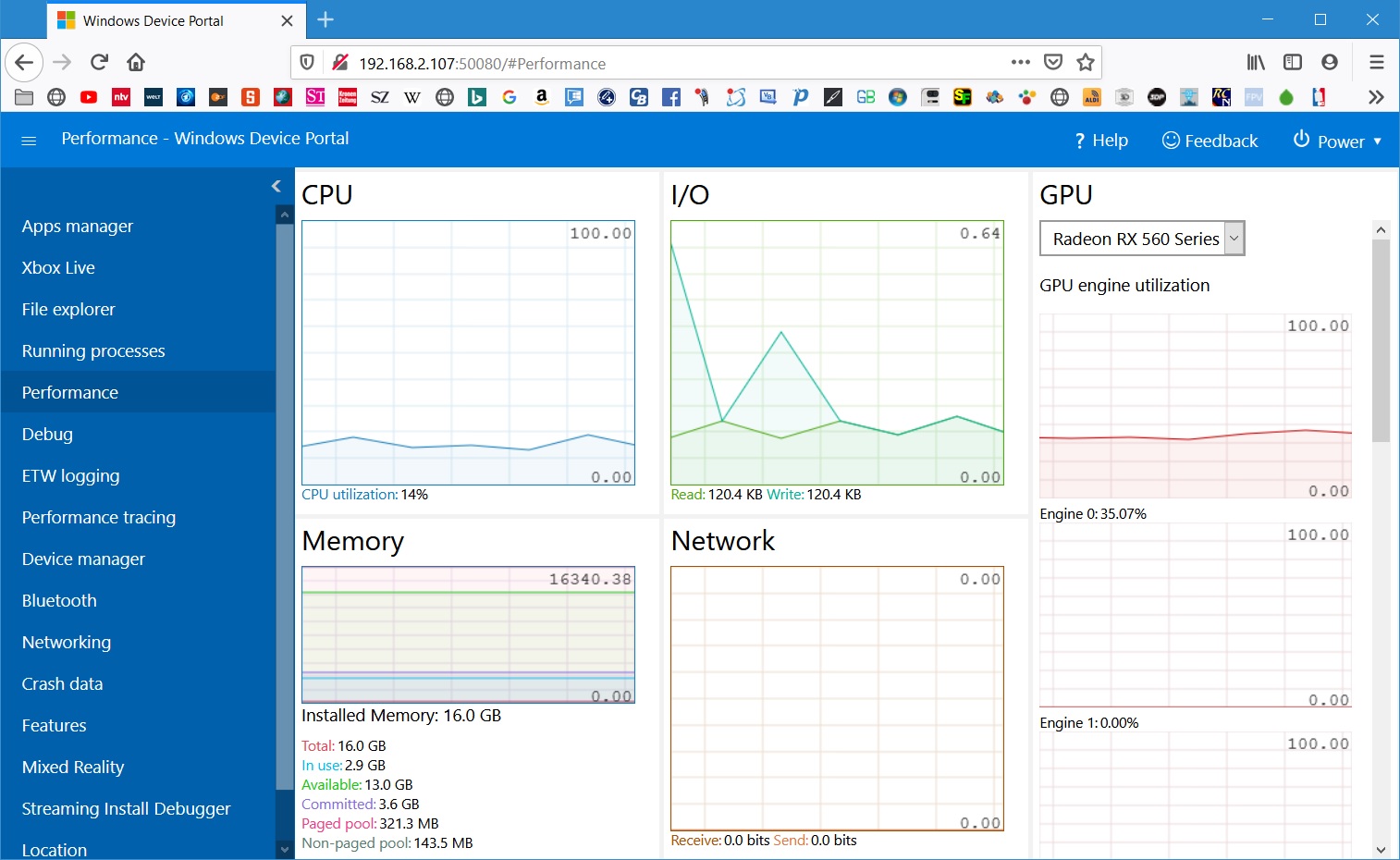Open the YouTube bookmark
This screenshot has width=1400, height=860.
click(x=89, y=97)
